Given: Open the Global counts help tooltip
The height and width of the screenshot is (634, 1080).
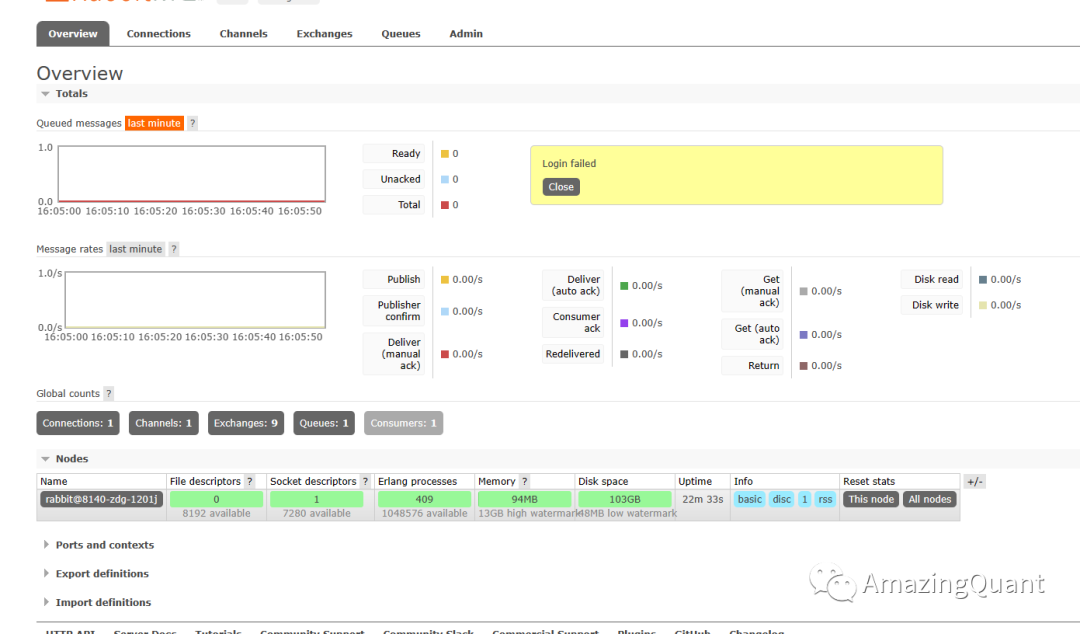Looking at the screenshot, I should [108, 393].
